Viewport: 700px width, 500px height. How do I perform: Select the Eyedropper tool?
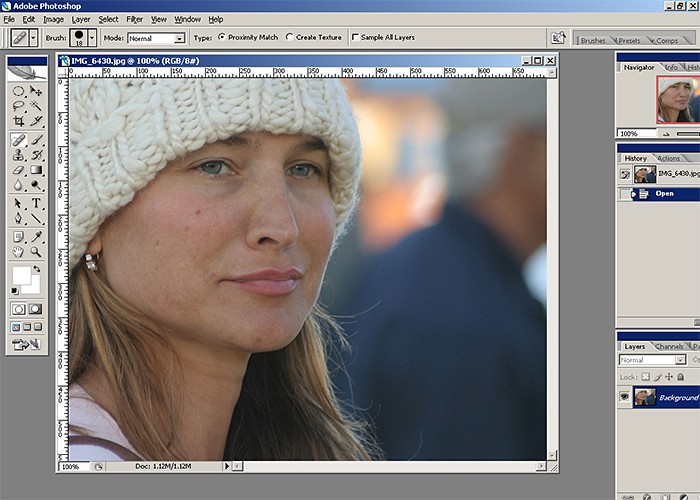(x=36, y=237)
